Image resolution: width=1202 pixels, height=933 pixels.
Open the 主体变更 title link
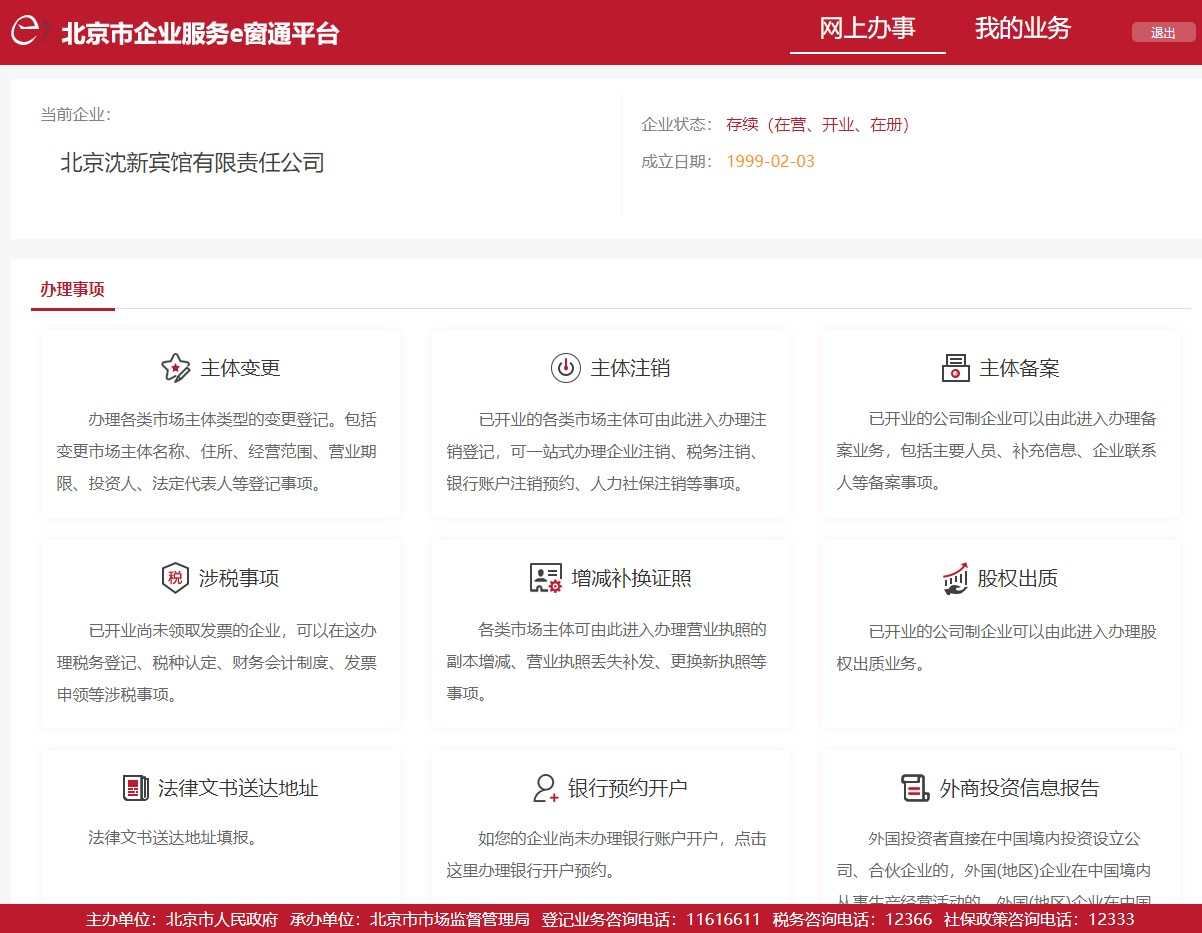[240, 368]
